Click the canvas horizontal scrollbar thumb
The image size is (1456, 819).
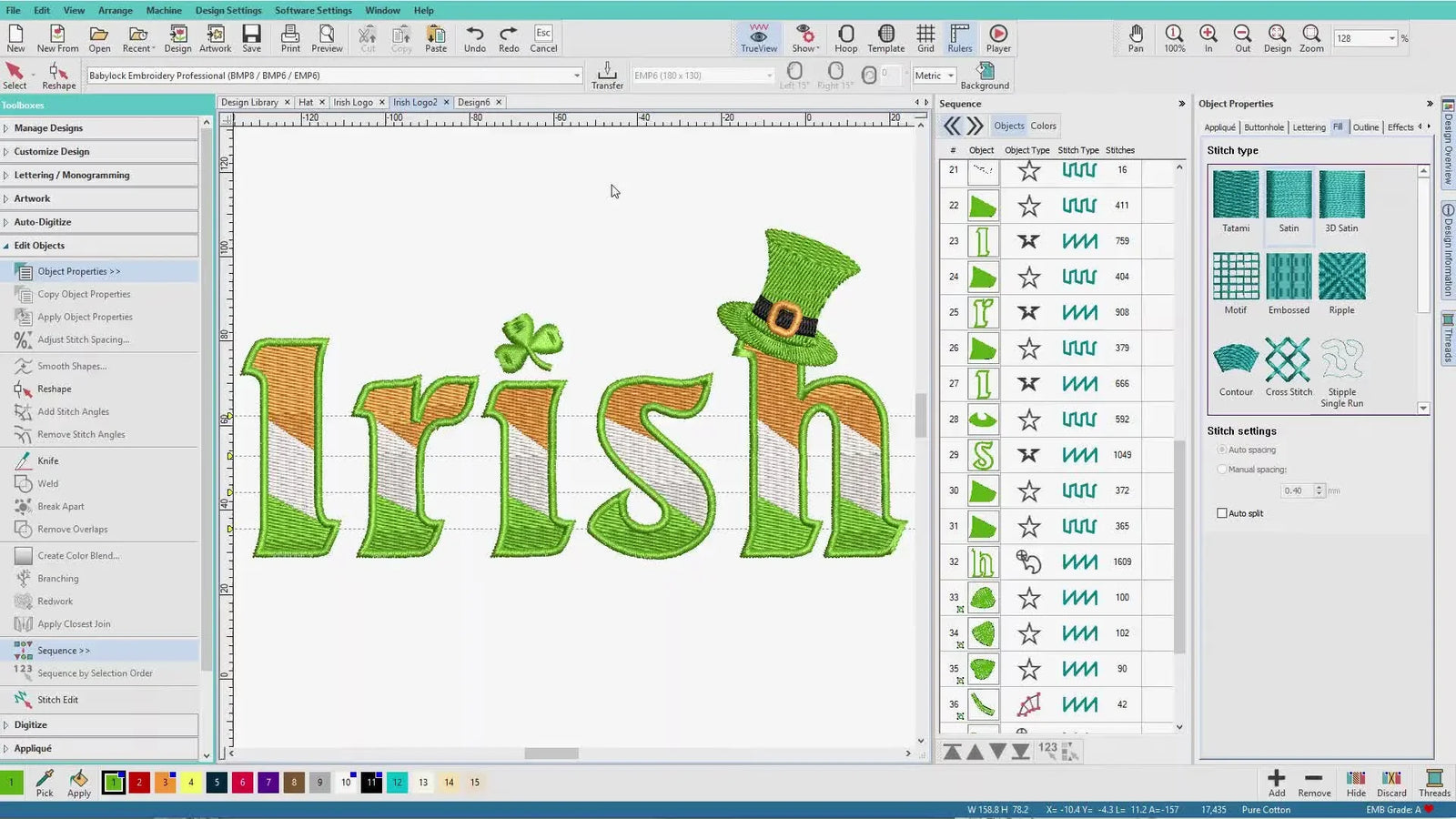(x=551, y=753)
